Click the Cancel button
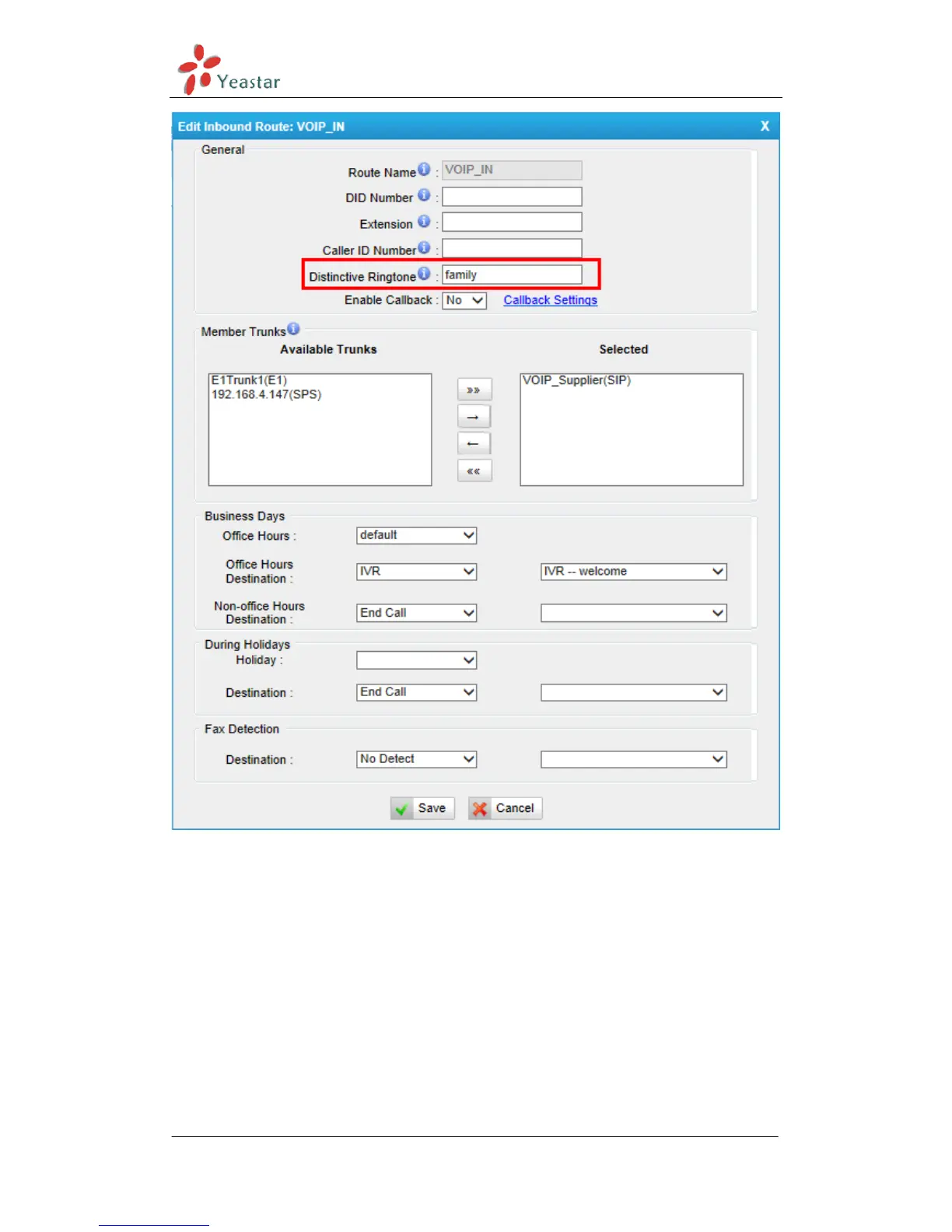Image resolution: width=952 pixels, height=1232 pixels. [505, 808]
